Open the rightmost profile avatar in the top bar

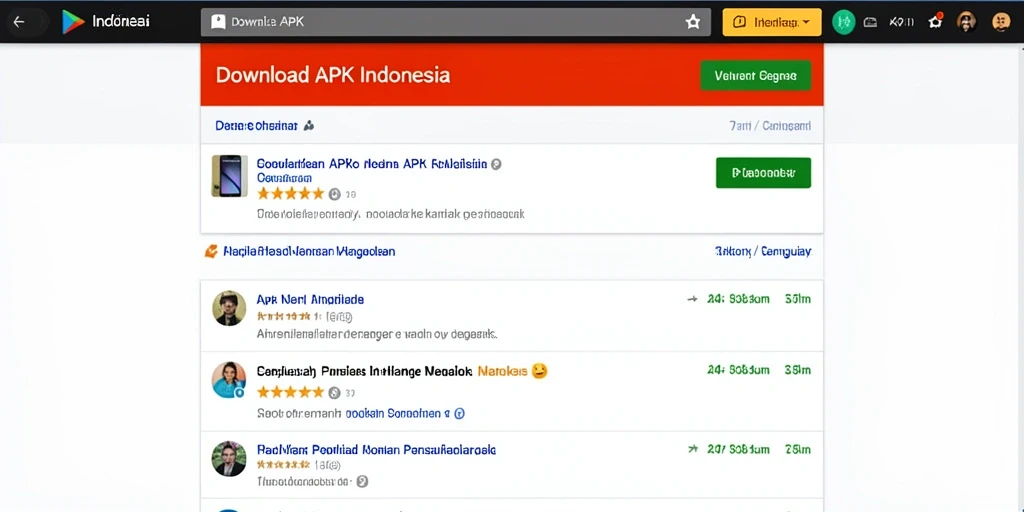pyautogui.click(x=1000, y=22)
